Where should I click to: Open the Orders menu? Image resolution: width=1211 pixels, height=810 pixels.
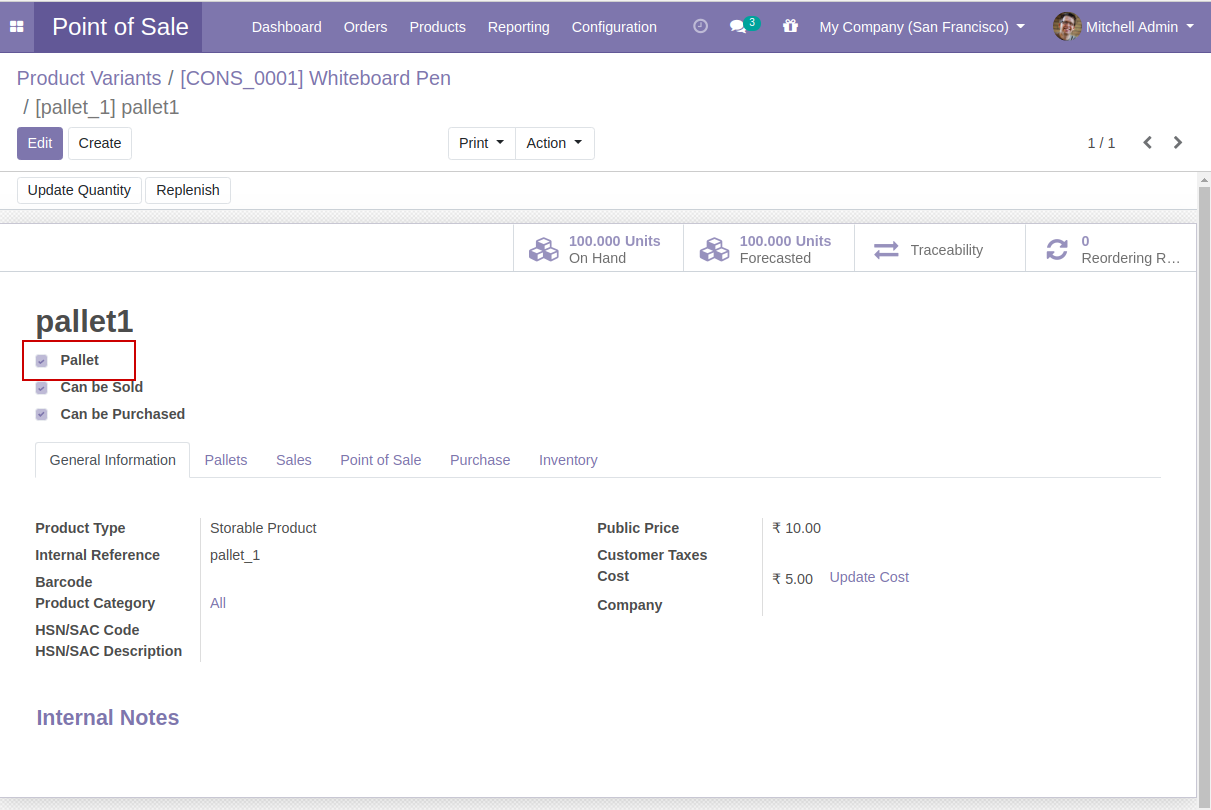(x=365, y=27)
